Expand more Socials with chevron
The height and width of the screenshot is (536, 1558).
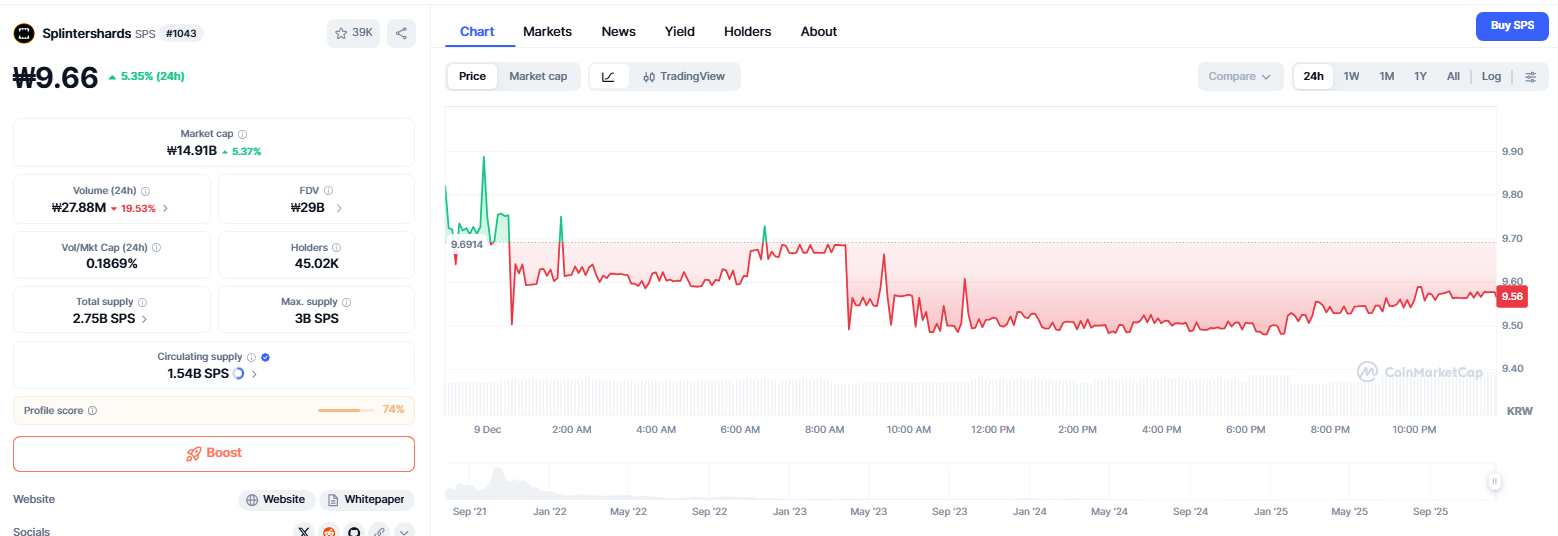click(404, 531)
